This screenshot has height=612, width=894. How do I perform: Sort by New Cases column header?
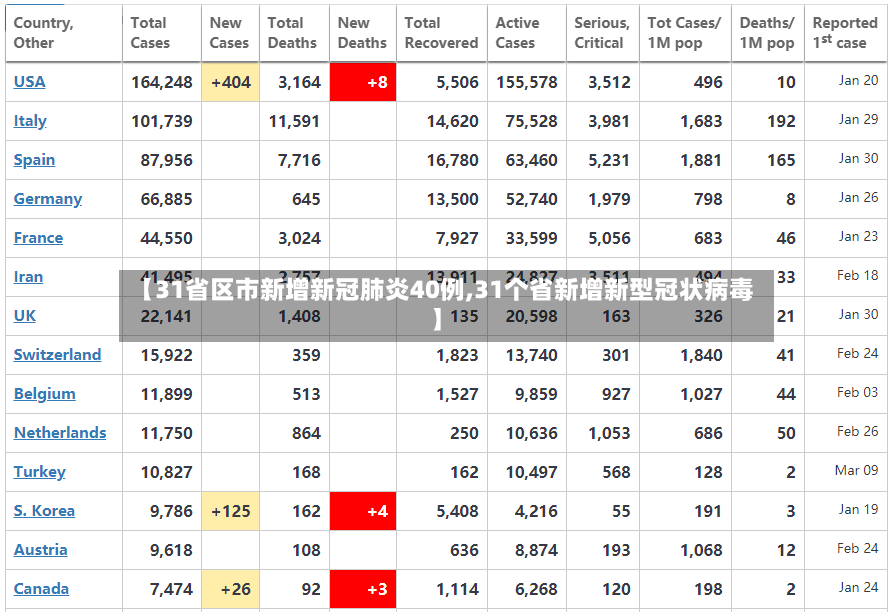[230, 33]
